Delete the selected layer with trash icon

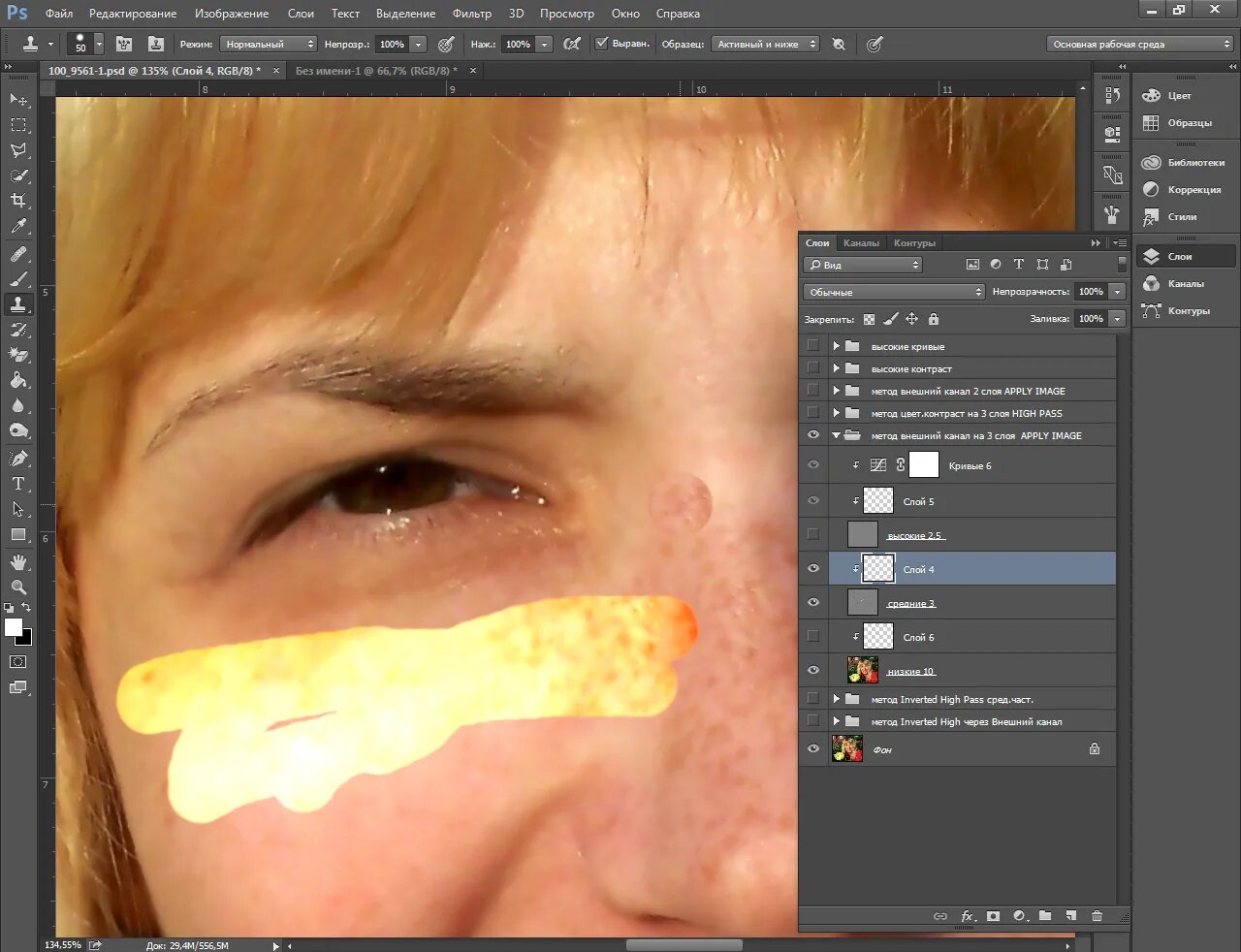[1097, 916]
